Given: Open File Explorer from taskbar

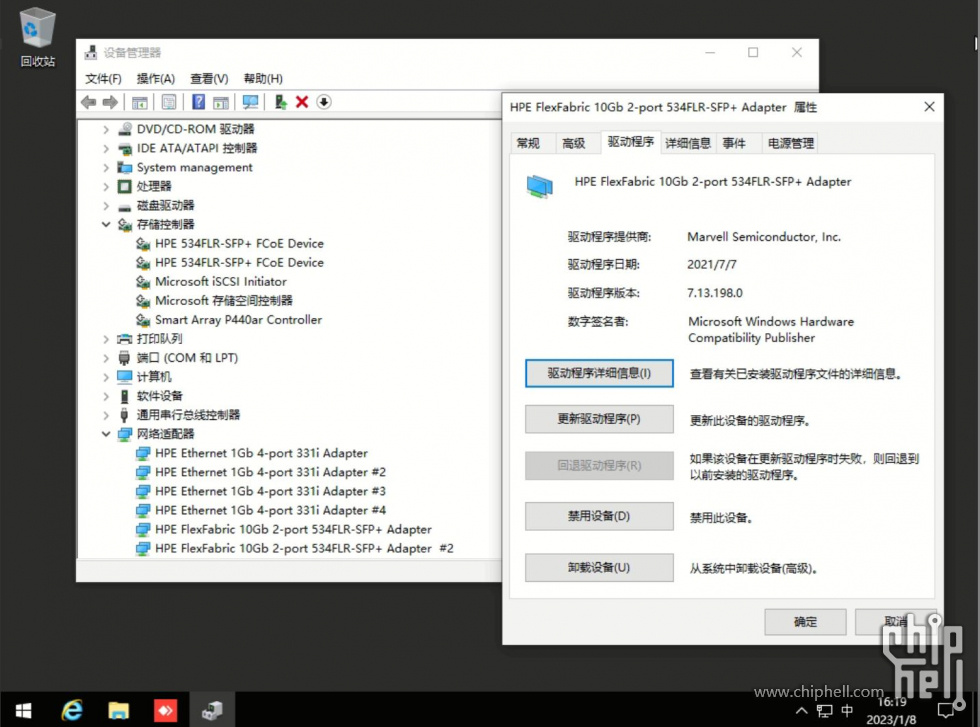Looking at the screenshot, I should click(118, 711).
